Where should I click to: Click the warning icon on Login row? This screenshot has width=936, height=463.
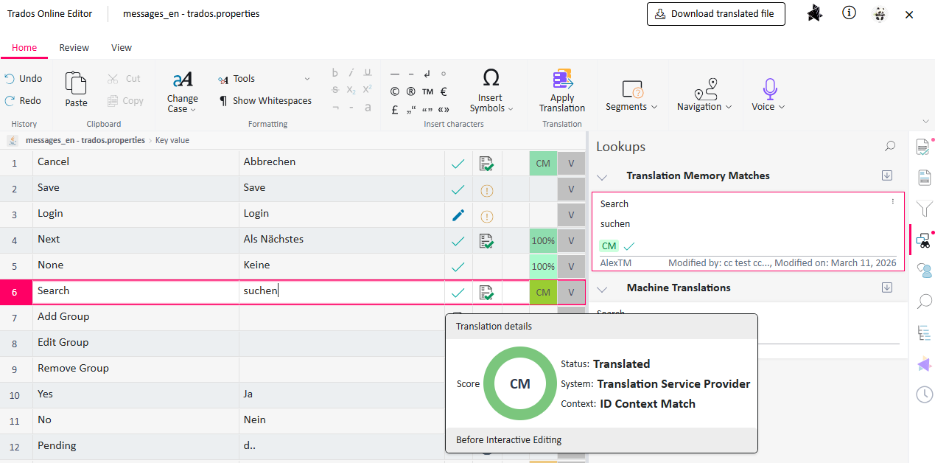click(x=487, y=216)
